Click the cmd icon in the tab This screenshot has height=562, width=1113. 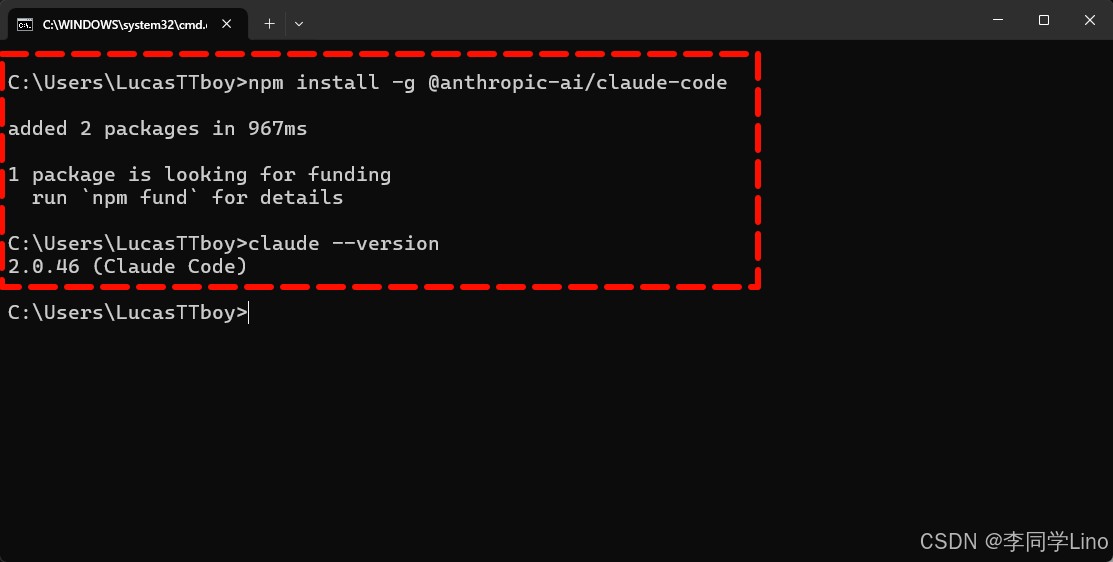click(x=25, y=24)
